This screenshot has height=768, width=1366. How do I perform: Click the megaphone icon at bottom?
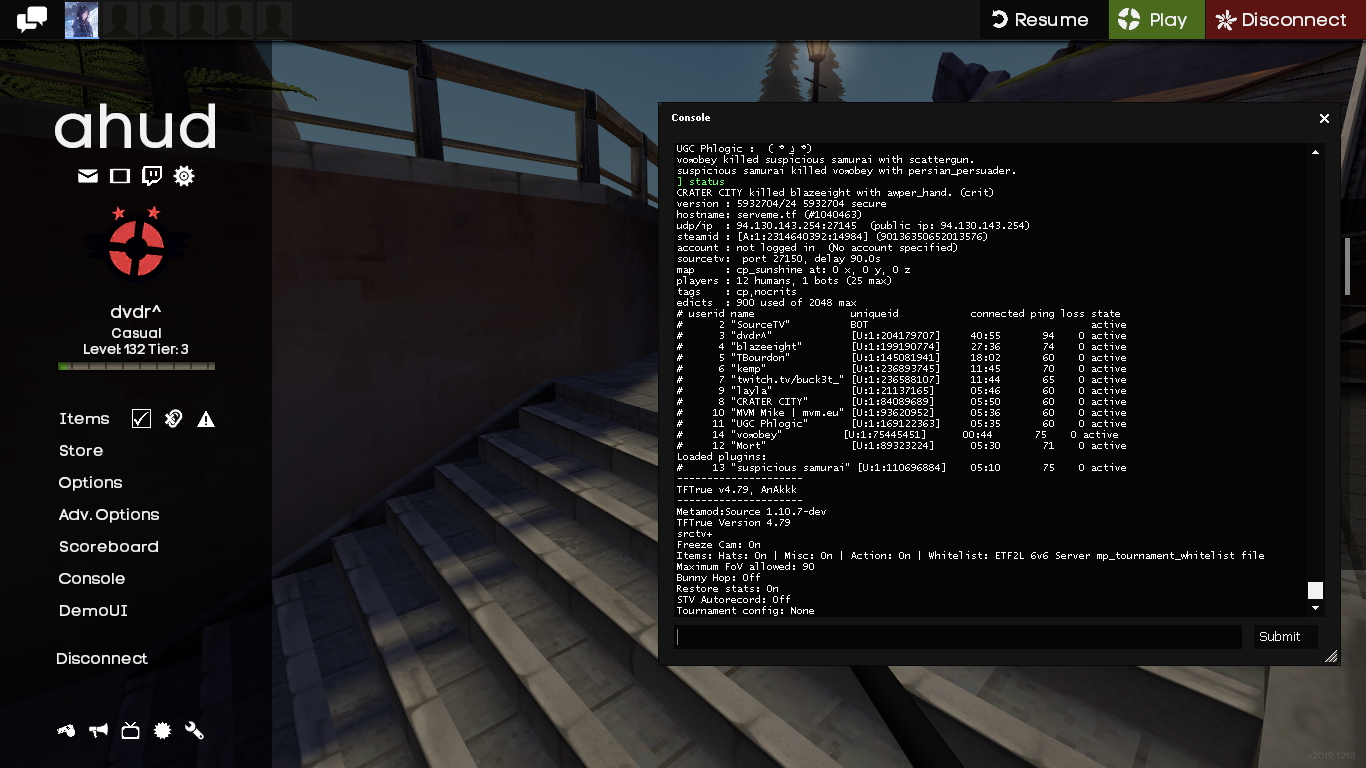tap(98, 731)
